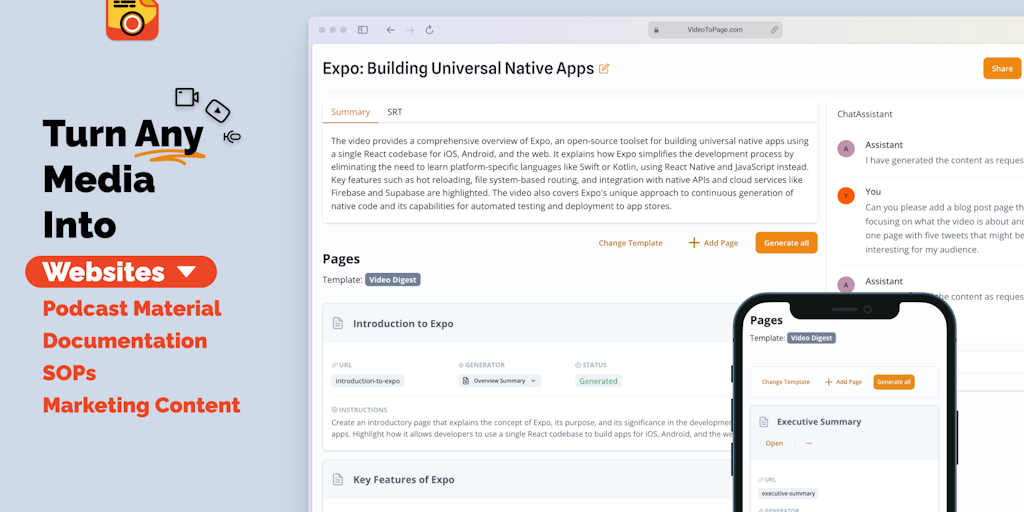Click the Video Digest template badge
Screen dimensions: 1024x512
(392, 280)
